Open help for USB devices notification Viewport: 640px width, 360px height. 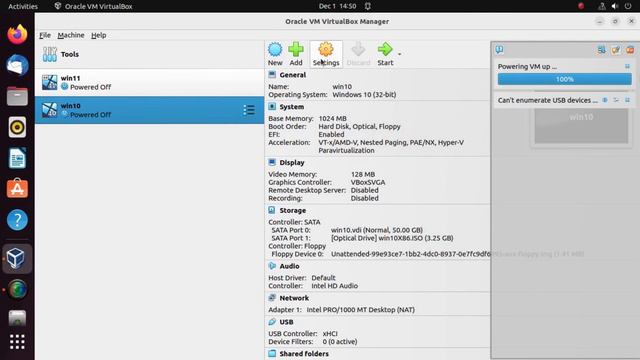point(605,100)
